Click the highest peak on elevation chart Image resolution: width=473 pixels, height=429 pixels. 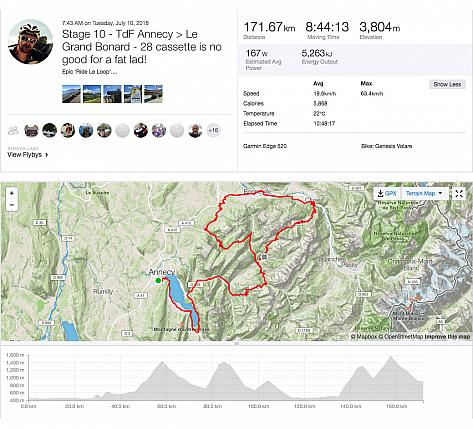point(390,357)
